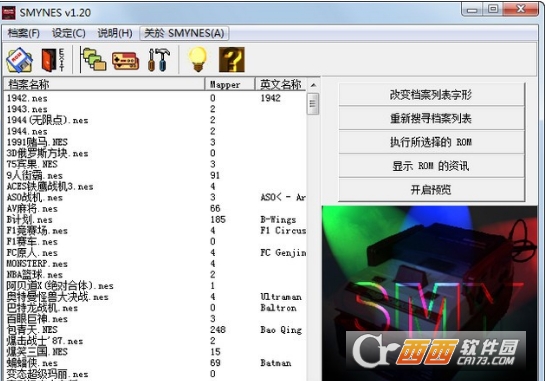Click the question mark help icon
Image resolution: width=546 pixels, height=381 pixels.
point(232,60)
